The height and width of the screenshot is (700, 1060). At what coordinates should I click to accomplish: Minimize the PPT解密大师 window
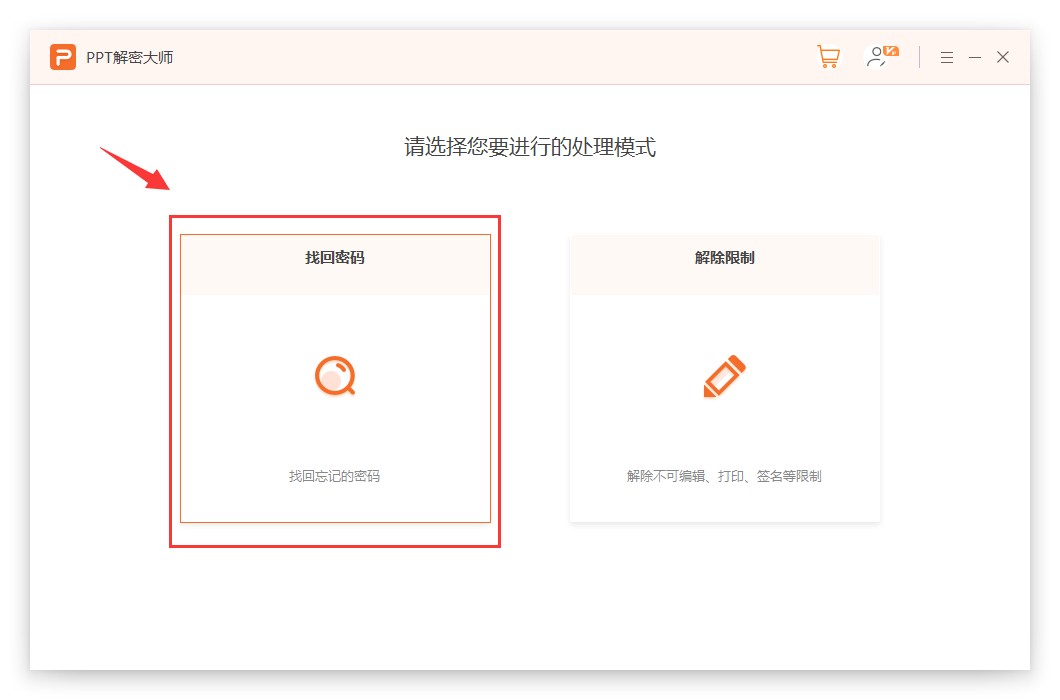975,57
